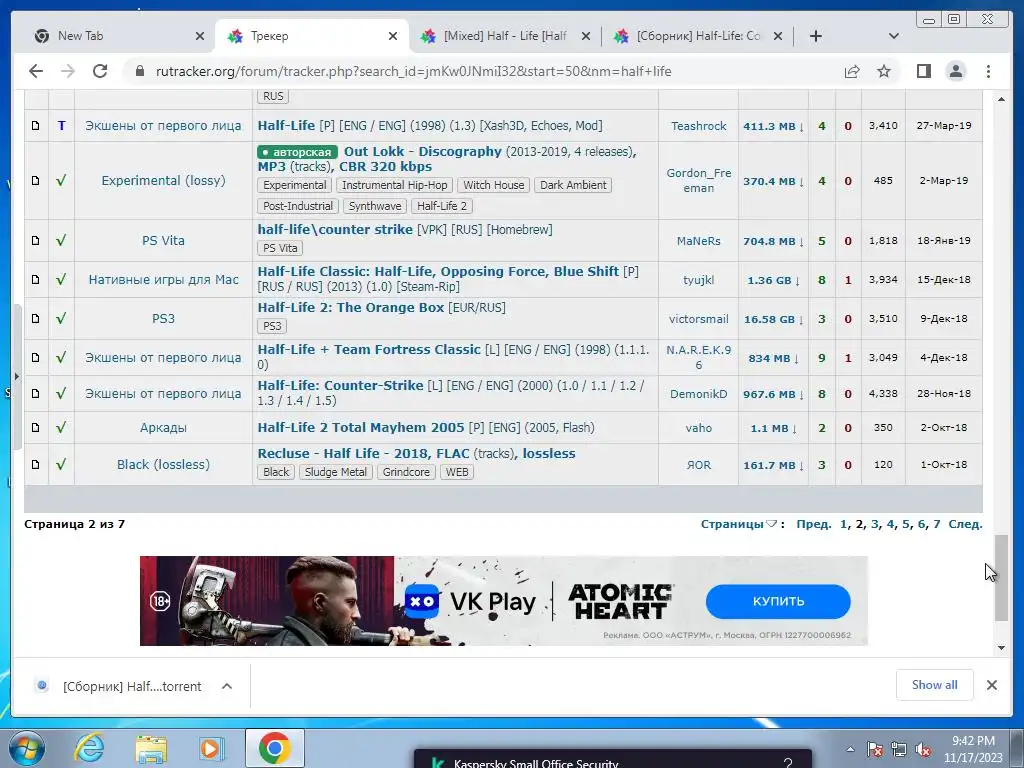Expand the Страницы page dropdown
The height and width of the screenshot is (768, 1024).
(739, 524)
